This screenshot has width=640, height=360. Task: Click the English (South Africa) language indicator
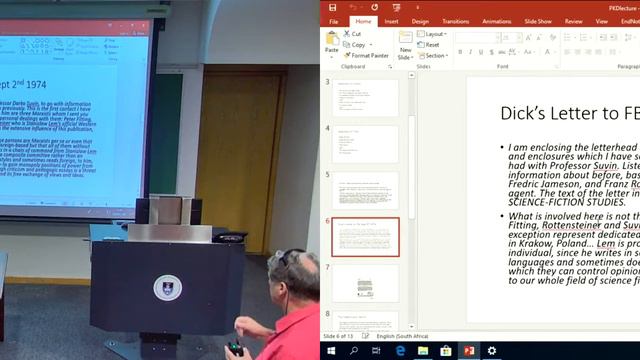coord(402,336)
